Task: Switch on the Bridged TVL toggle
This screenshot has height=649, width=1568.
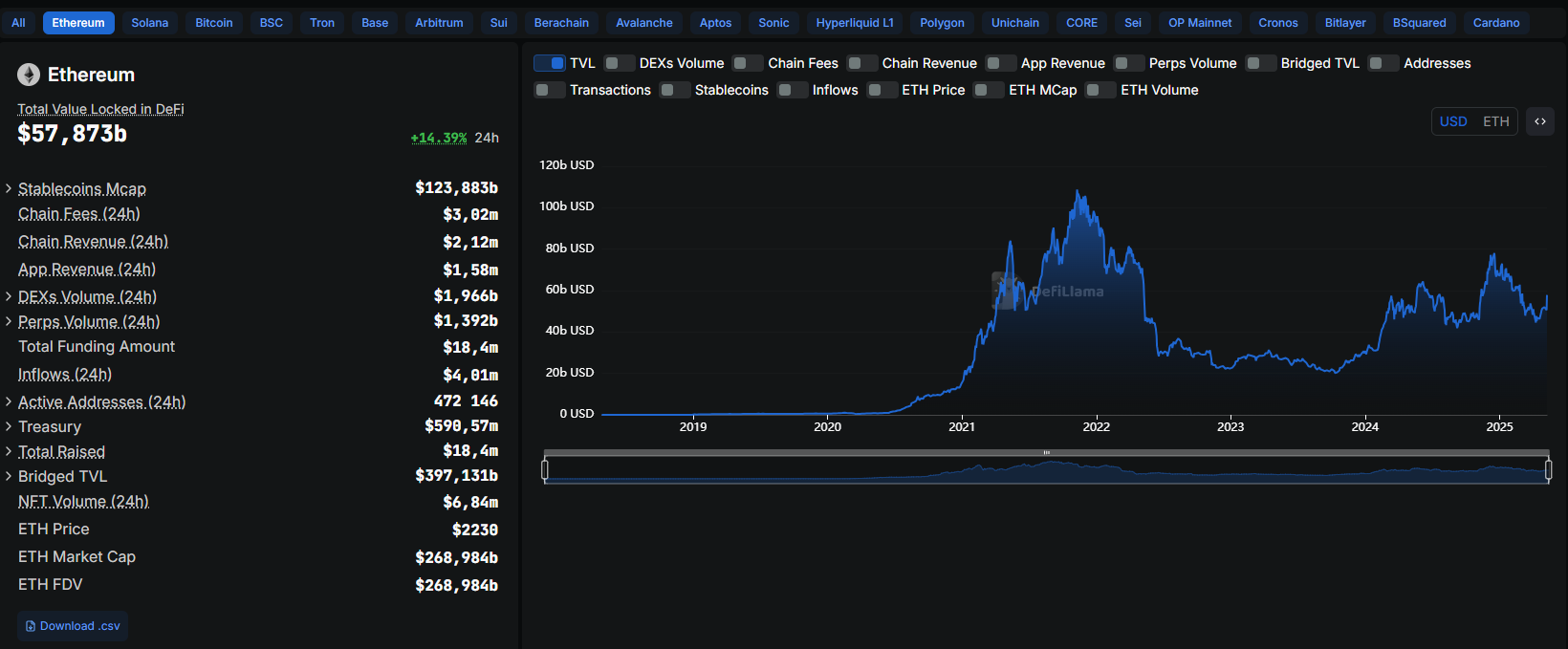Action: (1261, 63)
